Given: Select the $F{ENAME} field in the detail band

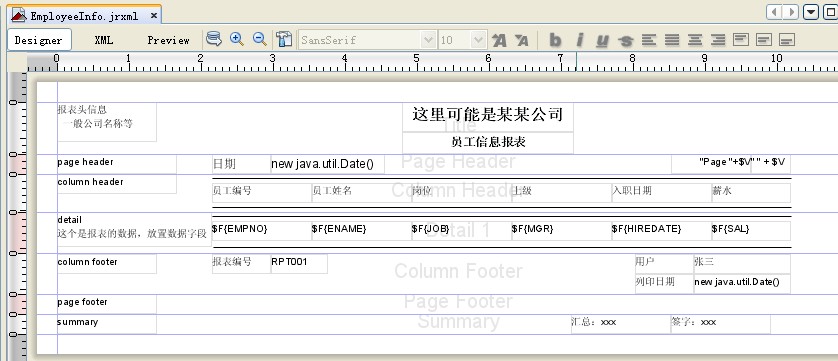Looking at the screenshot, I should 361,231.
